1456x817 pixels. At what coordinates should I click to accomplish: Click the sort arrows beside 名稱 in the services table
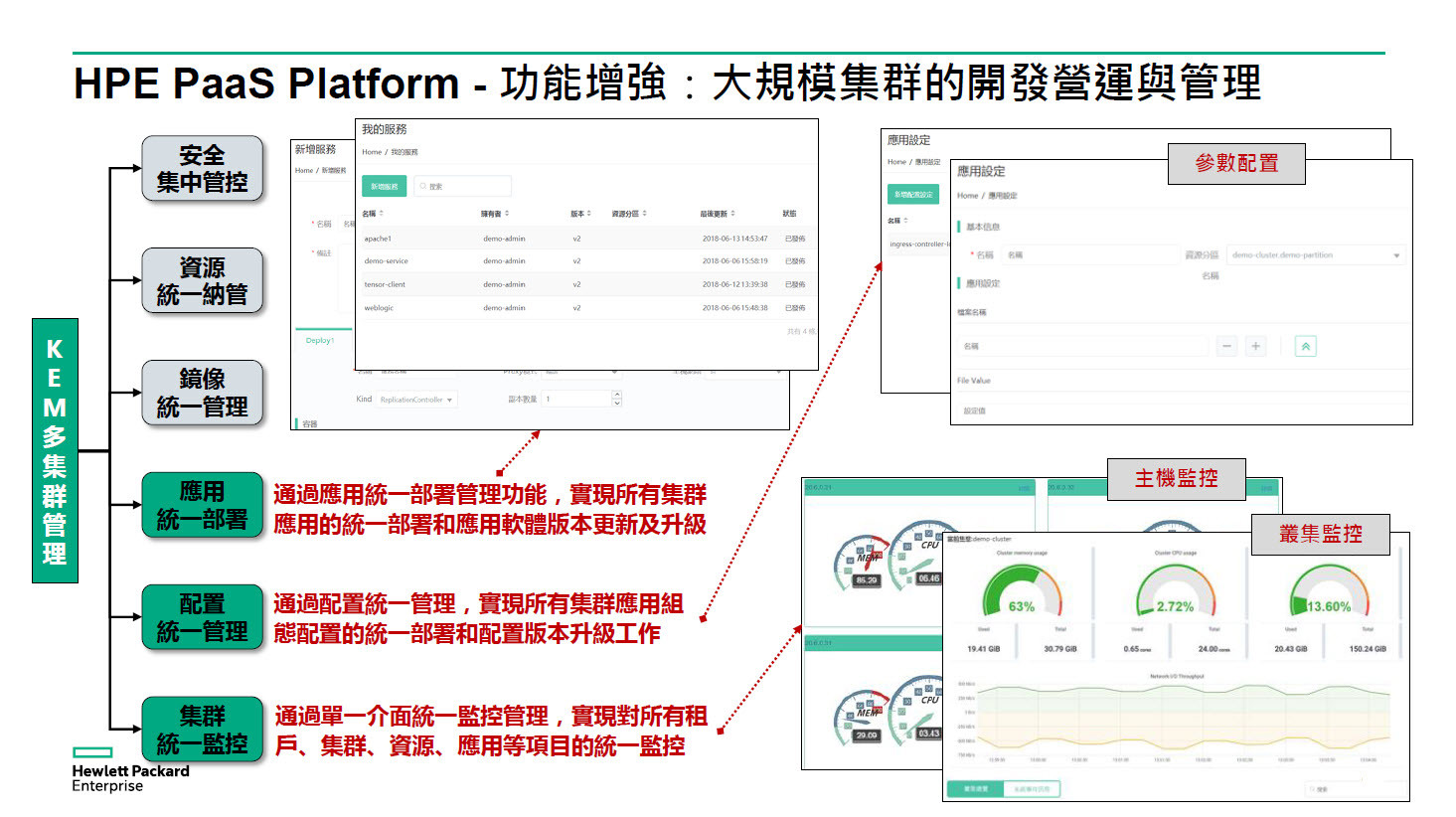click(x=381, y=214)
